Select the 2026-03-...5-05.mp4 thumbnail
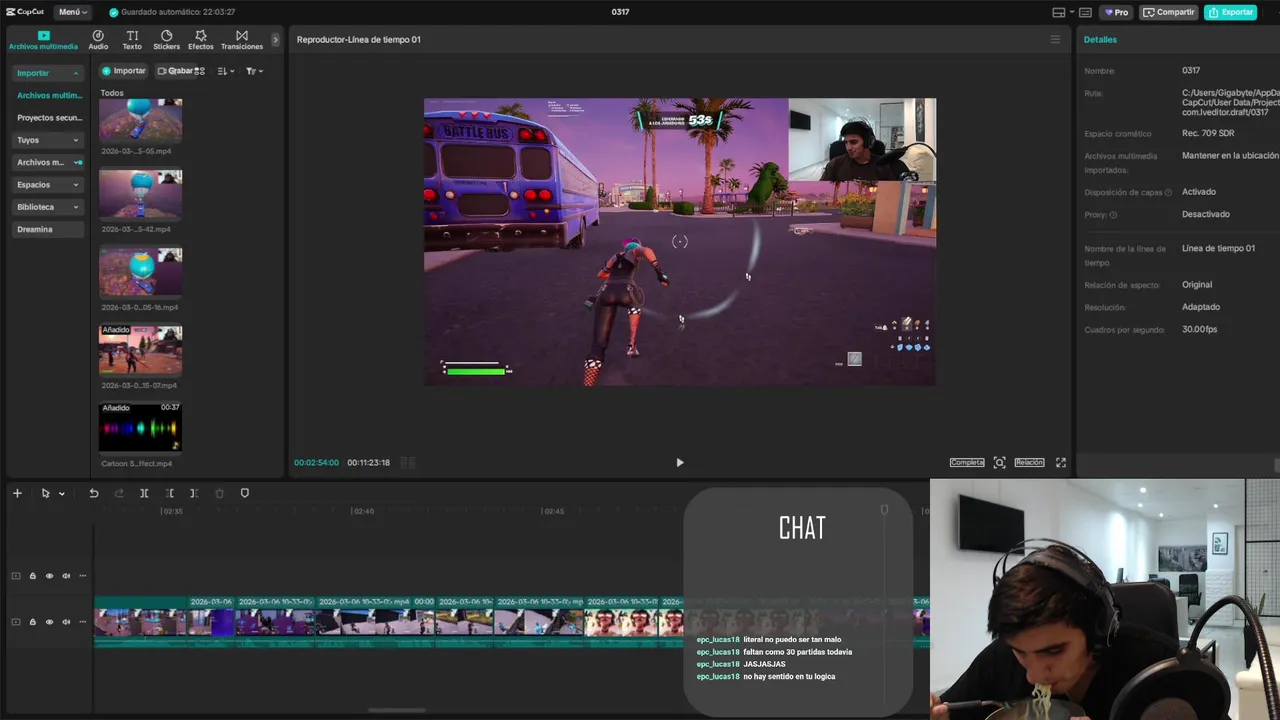 click(140, 120)
